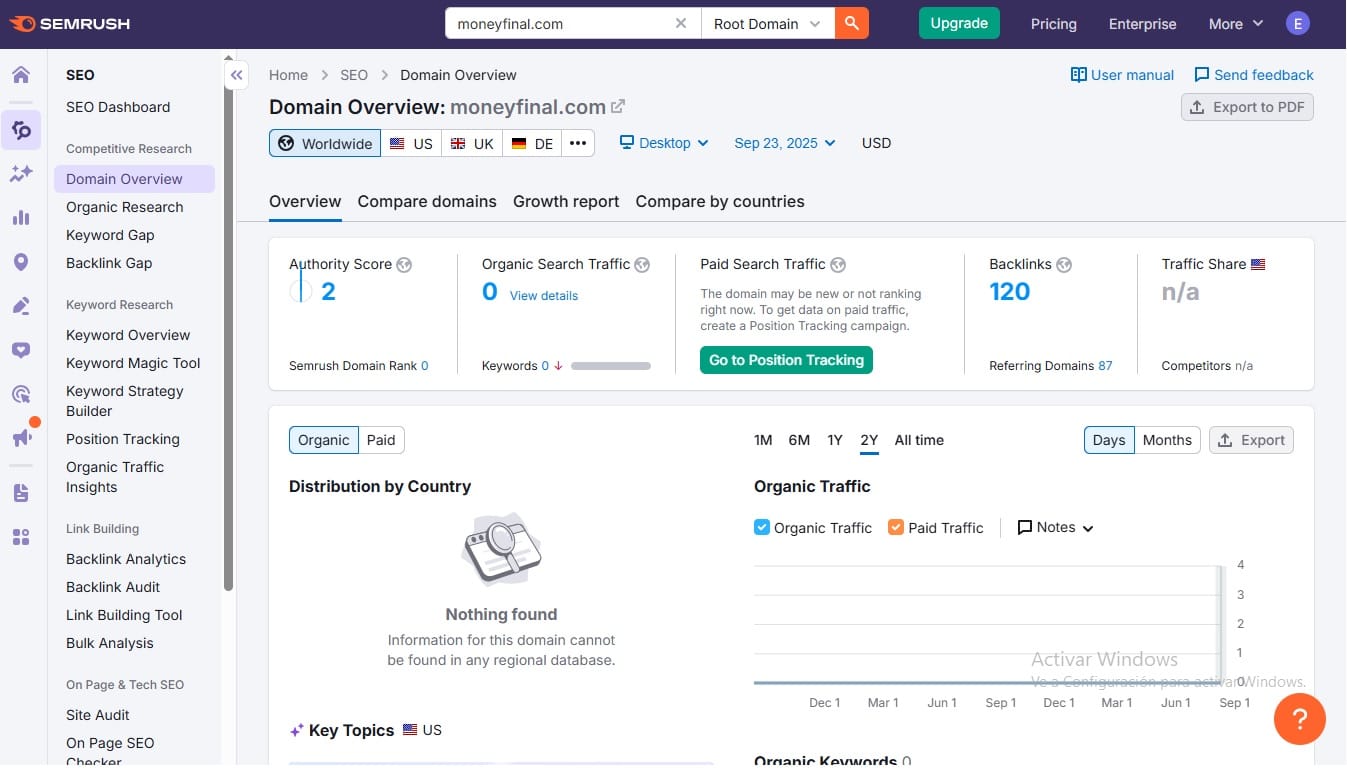Collapse the sidebar with double-chevron icon
The width and height of the screenshot is (1347, 775).
237,75
